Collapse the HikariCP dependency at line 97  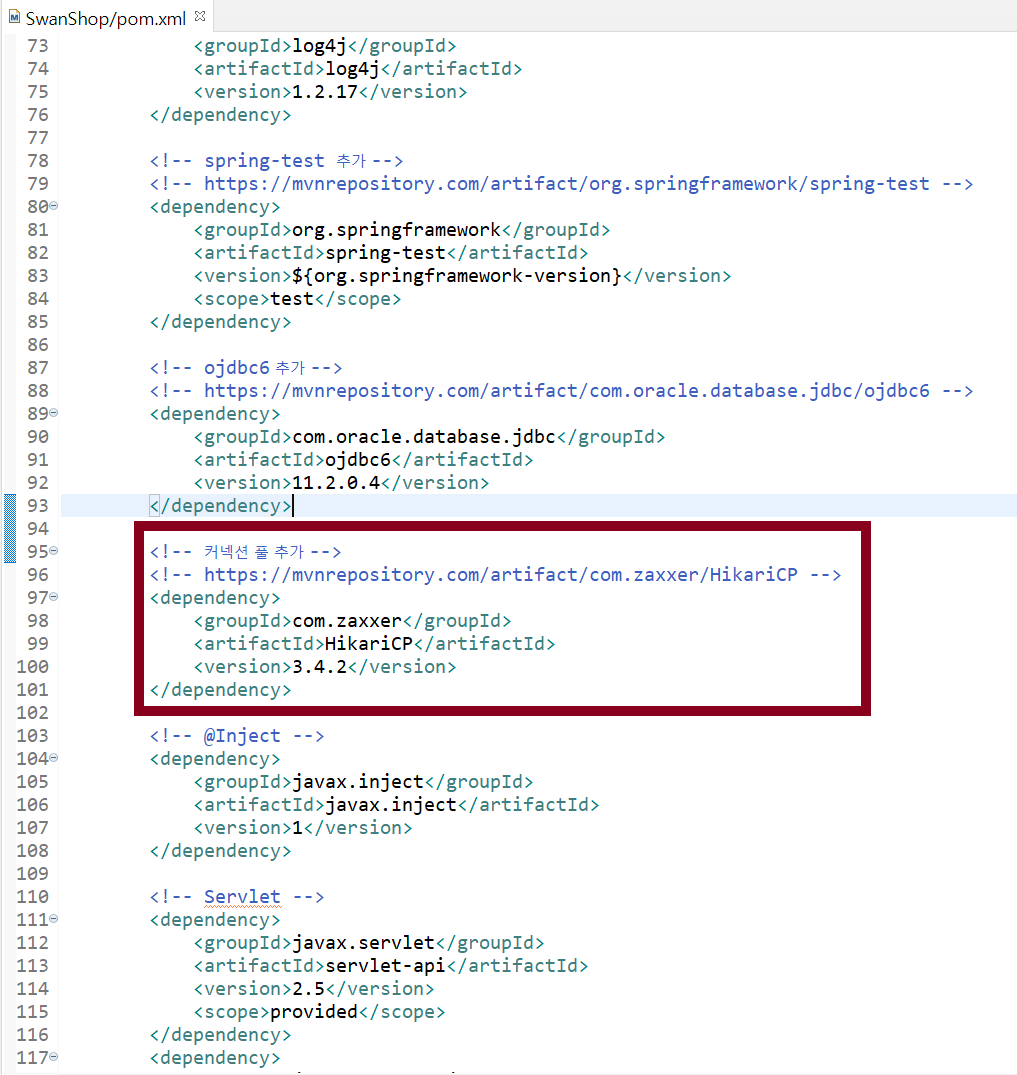53,596
